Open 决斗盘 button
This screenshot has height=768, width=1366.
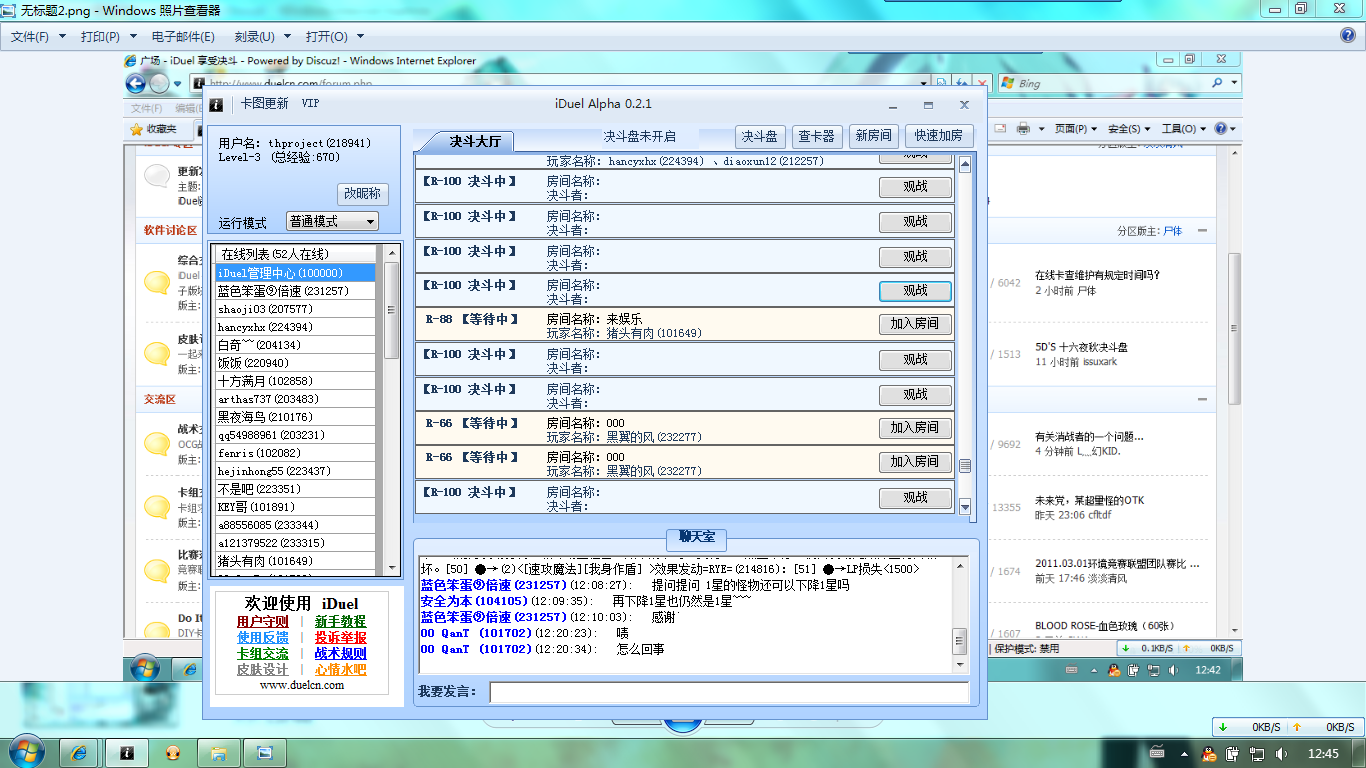761,136
